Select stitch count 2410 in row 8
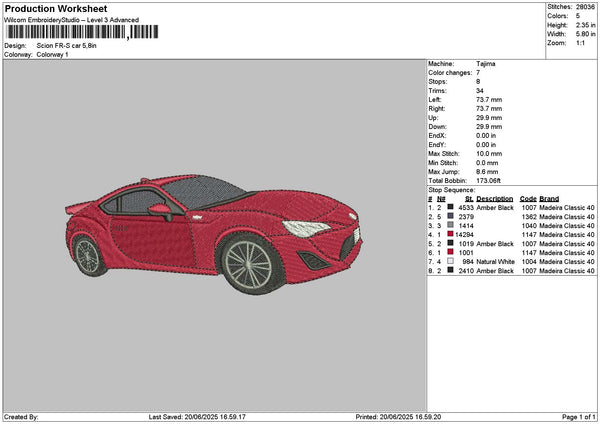The image size is (600, 424). pyautogui.click(x=466, y=271)
